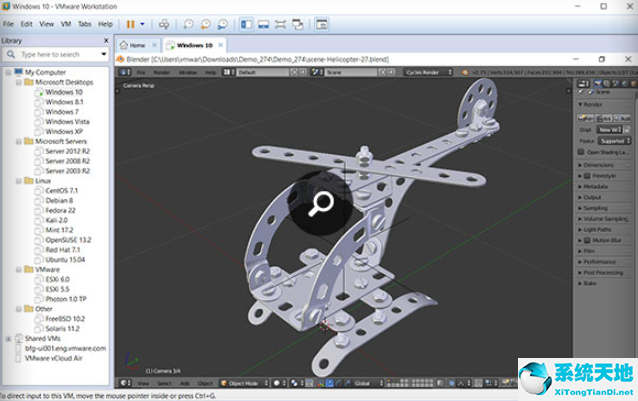Open the Global transform orientation dropdown

tap(369, 383)
